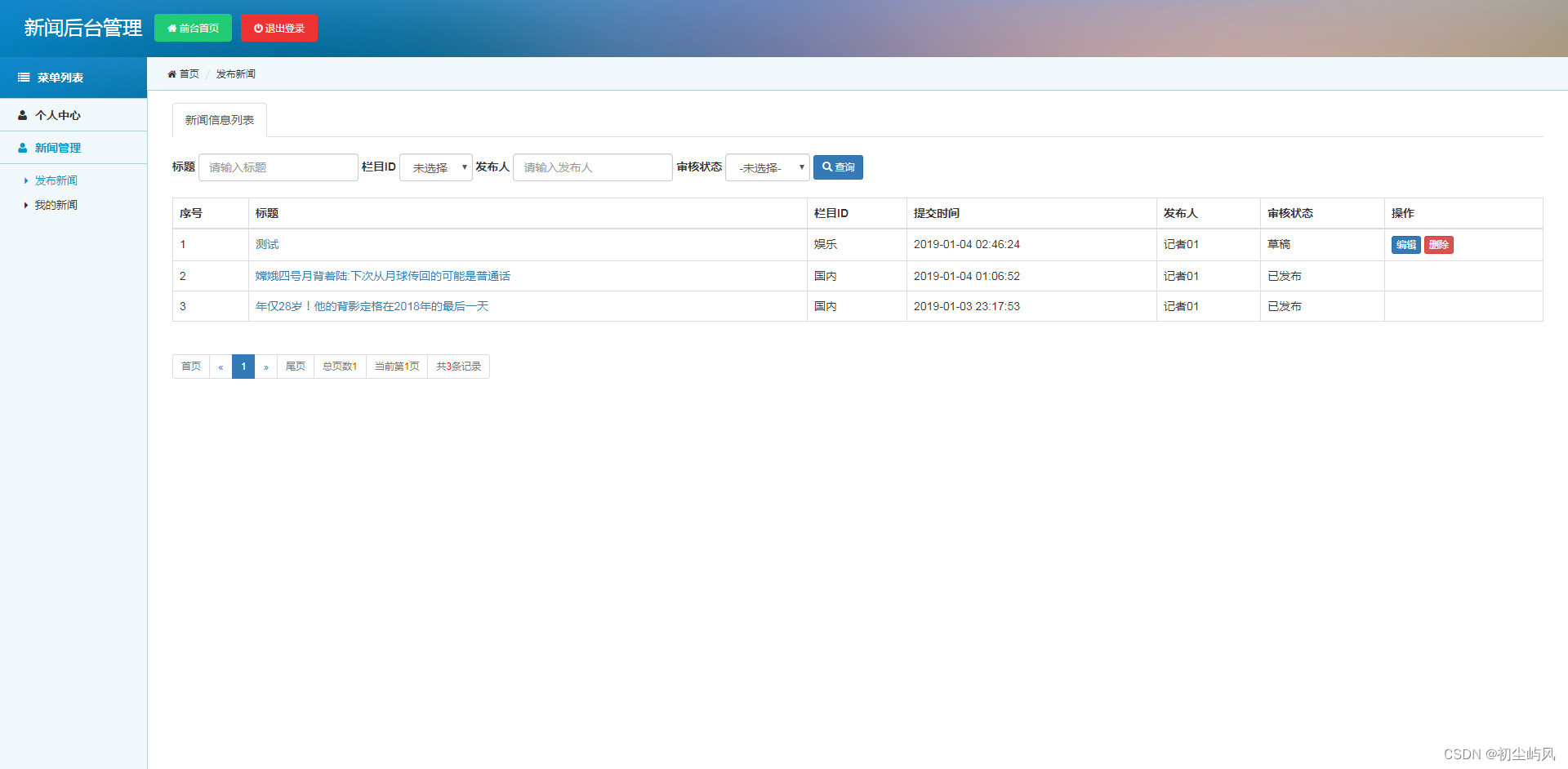
Task: Click the 查询 search button
Action: [x=838, y=167]
